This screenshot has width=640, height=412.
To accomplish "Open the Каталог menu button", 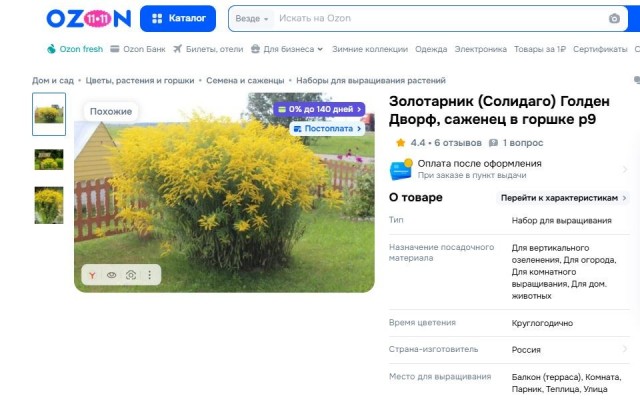I will point(178,18).
